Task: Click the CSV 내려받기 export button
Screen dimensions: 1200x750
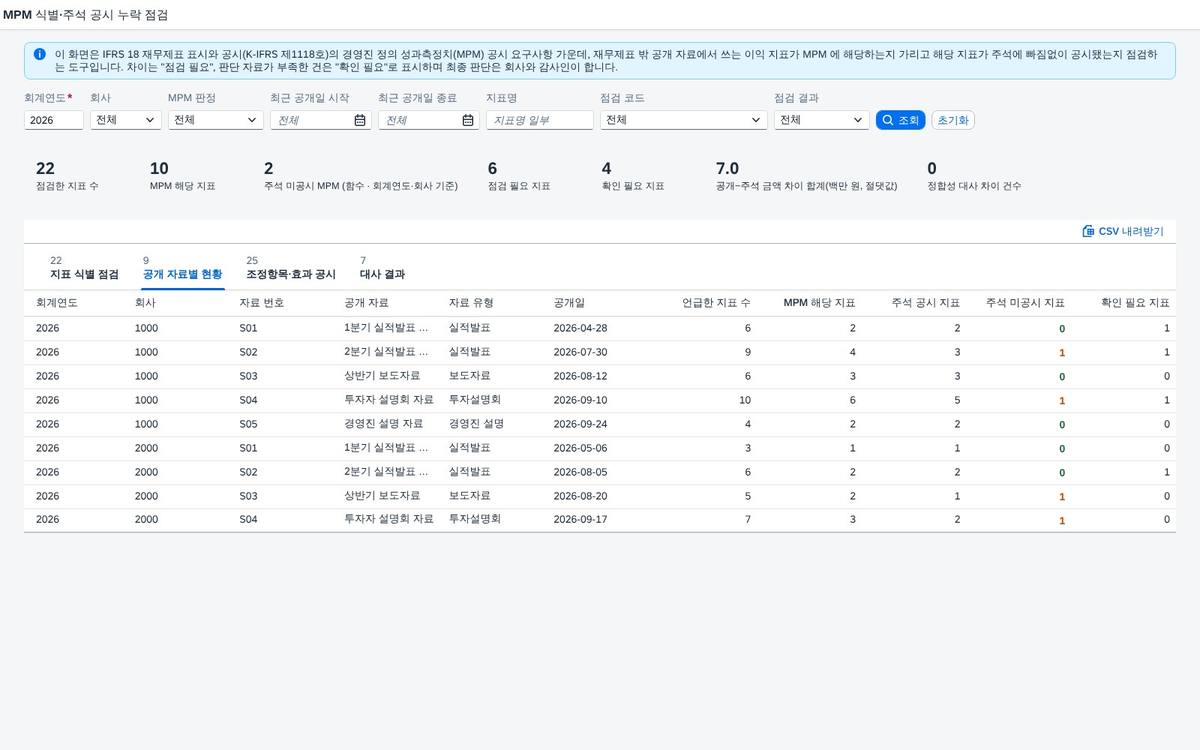Action: 1122,231
